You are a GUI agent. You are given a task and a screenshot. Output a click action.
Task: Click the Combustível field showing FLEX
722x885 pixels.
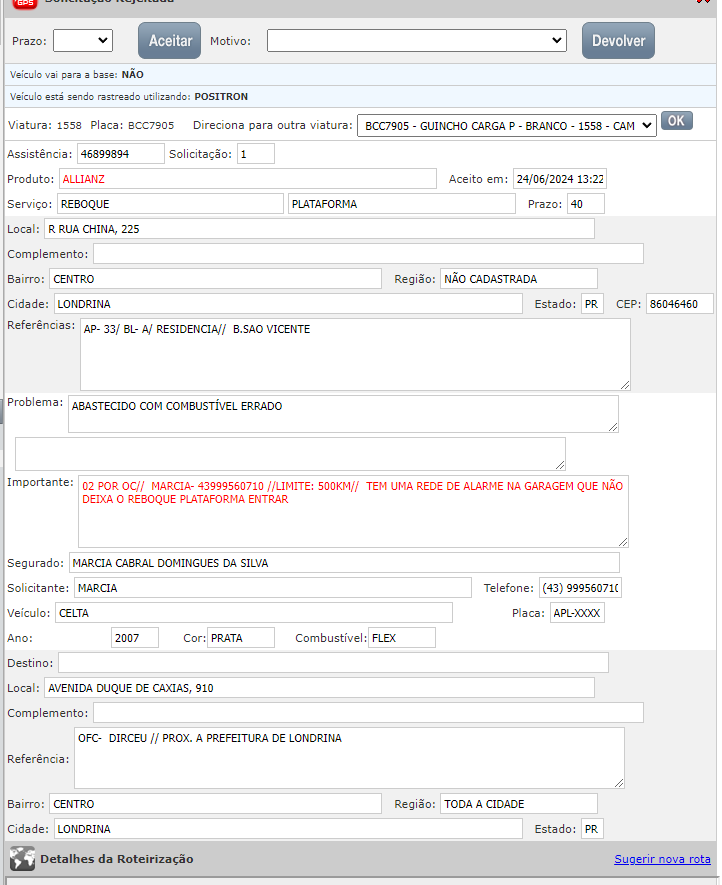tap(402, 638)
